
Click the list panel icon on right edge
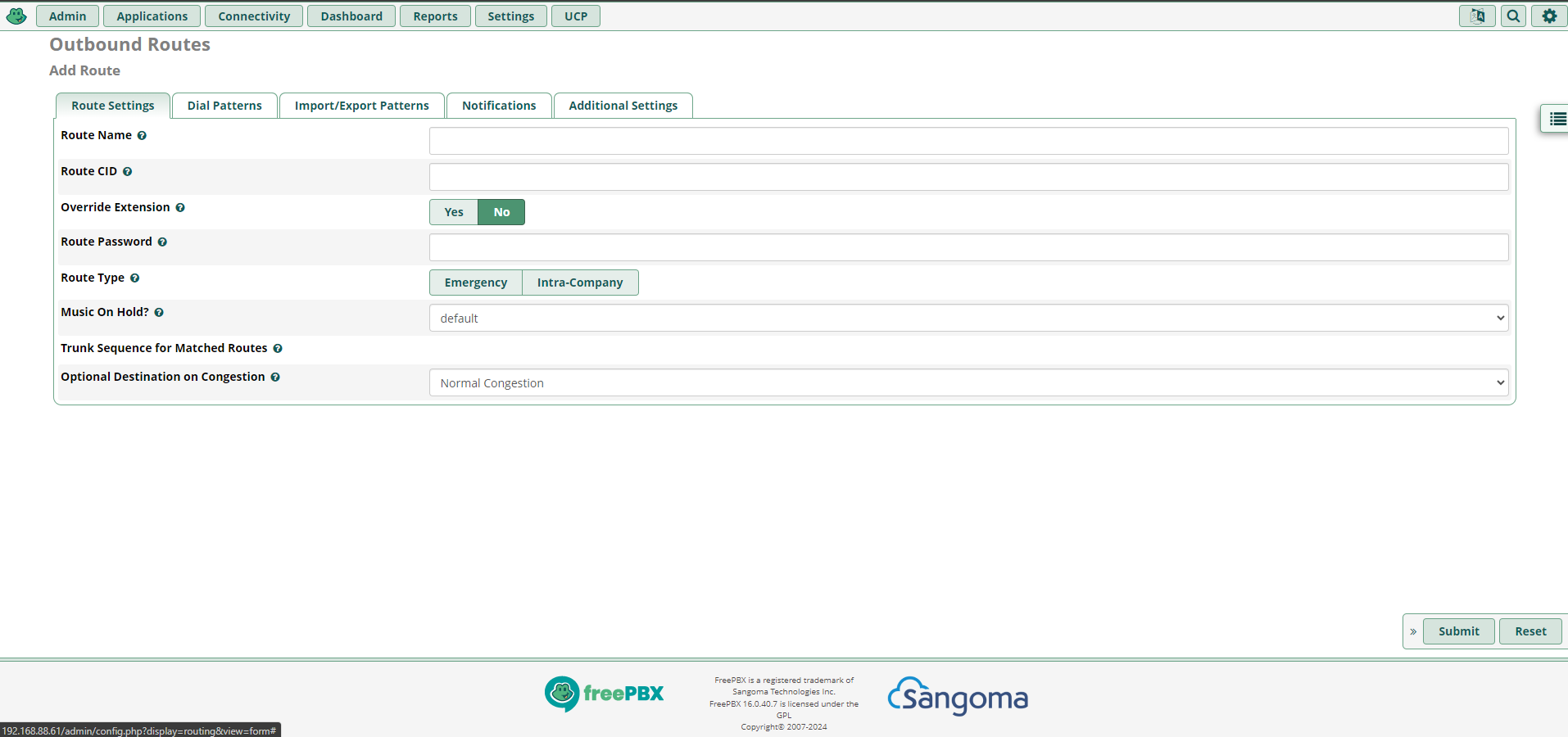[x=1556, y=119]
